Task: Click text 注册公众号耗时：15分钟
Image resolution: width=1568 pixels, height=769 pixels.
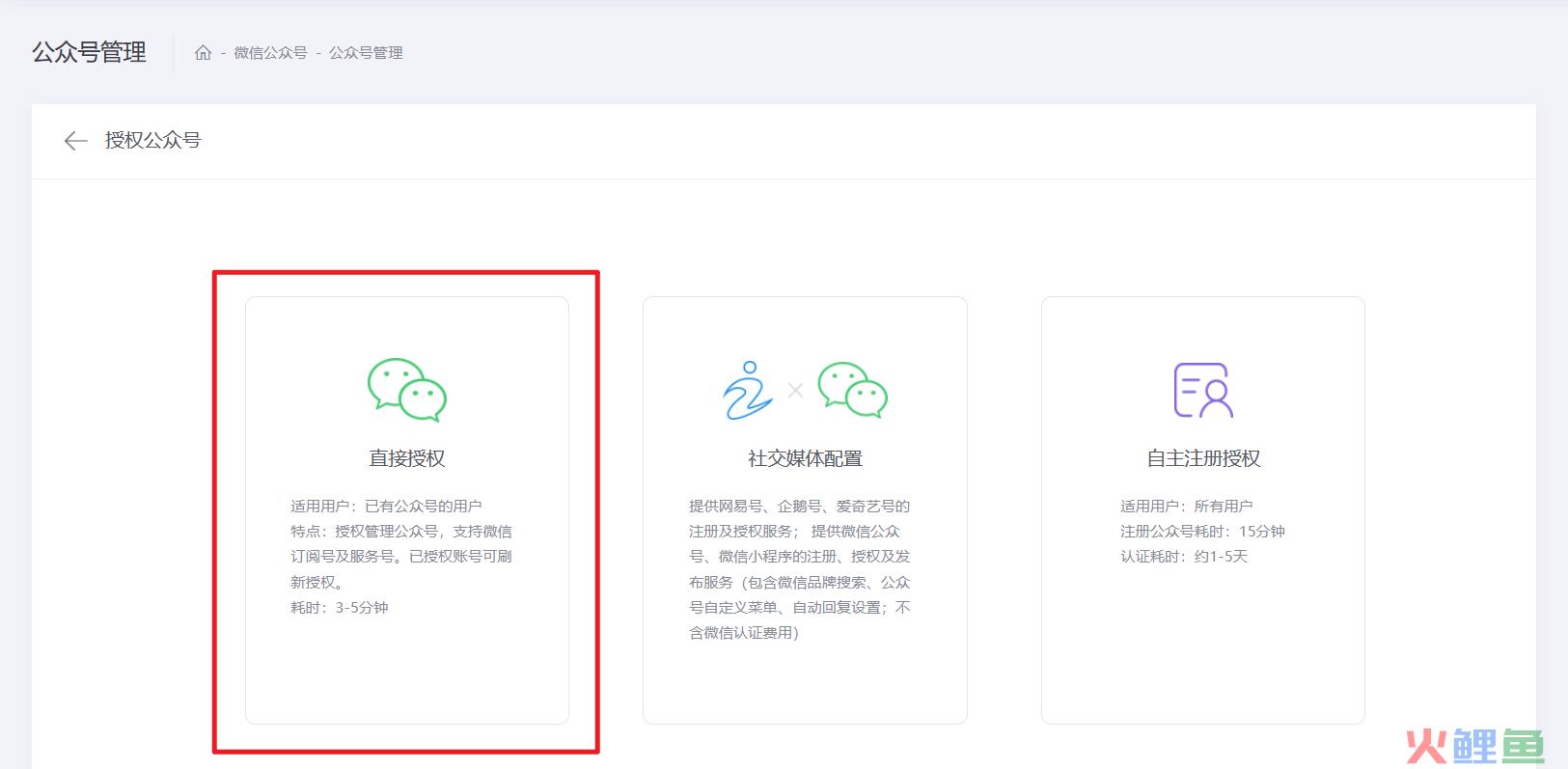Action: (1202, 532)
